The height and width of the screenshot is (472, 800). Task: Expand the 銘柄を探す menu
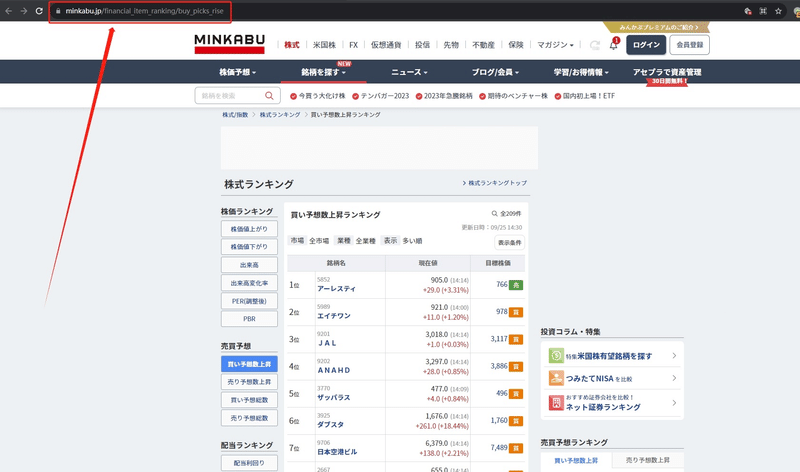[323, 72]
